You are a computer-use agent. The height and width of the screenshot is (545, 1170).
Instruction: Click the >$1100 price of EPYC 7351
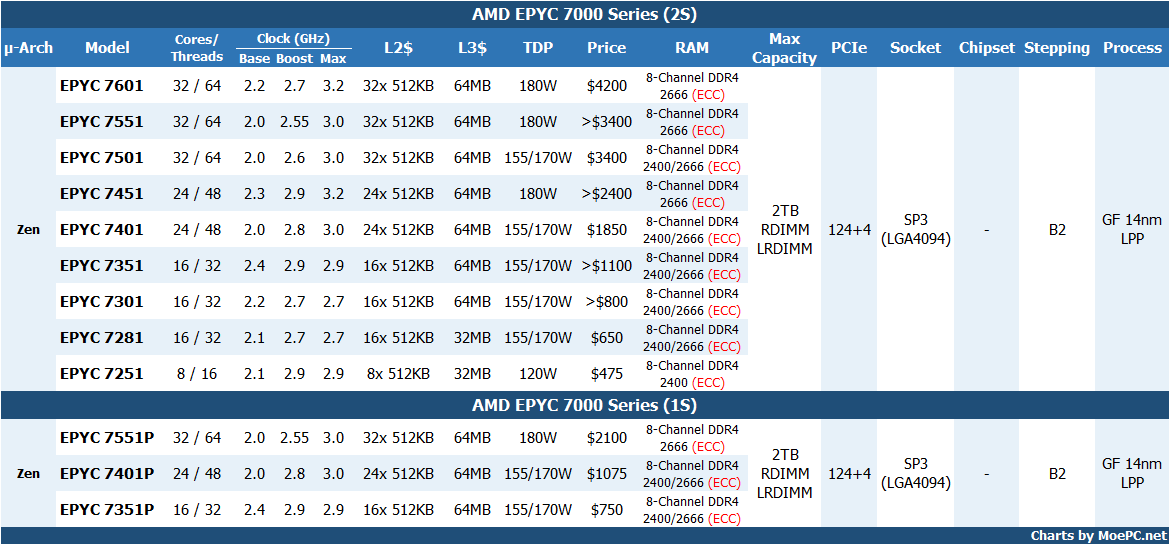607,265
